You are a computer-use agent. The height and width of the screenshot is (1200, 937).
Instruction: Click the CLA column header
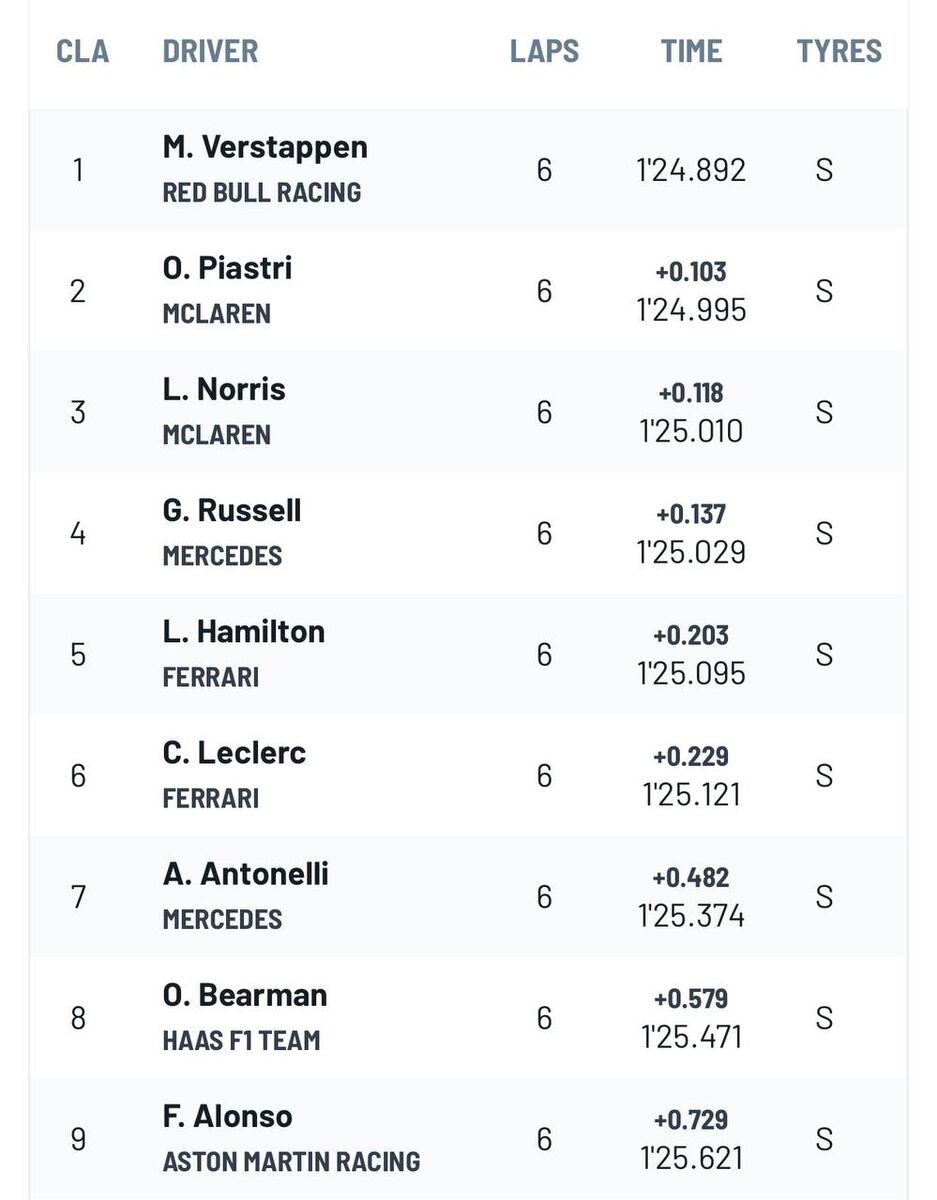point(82,50)
